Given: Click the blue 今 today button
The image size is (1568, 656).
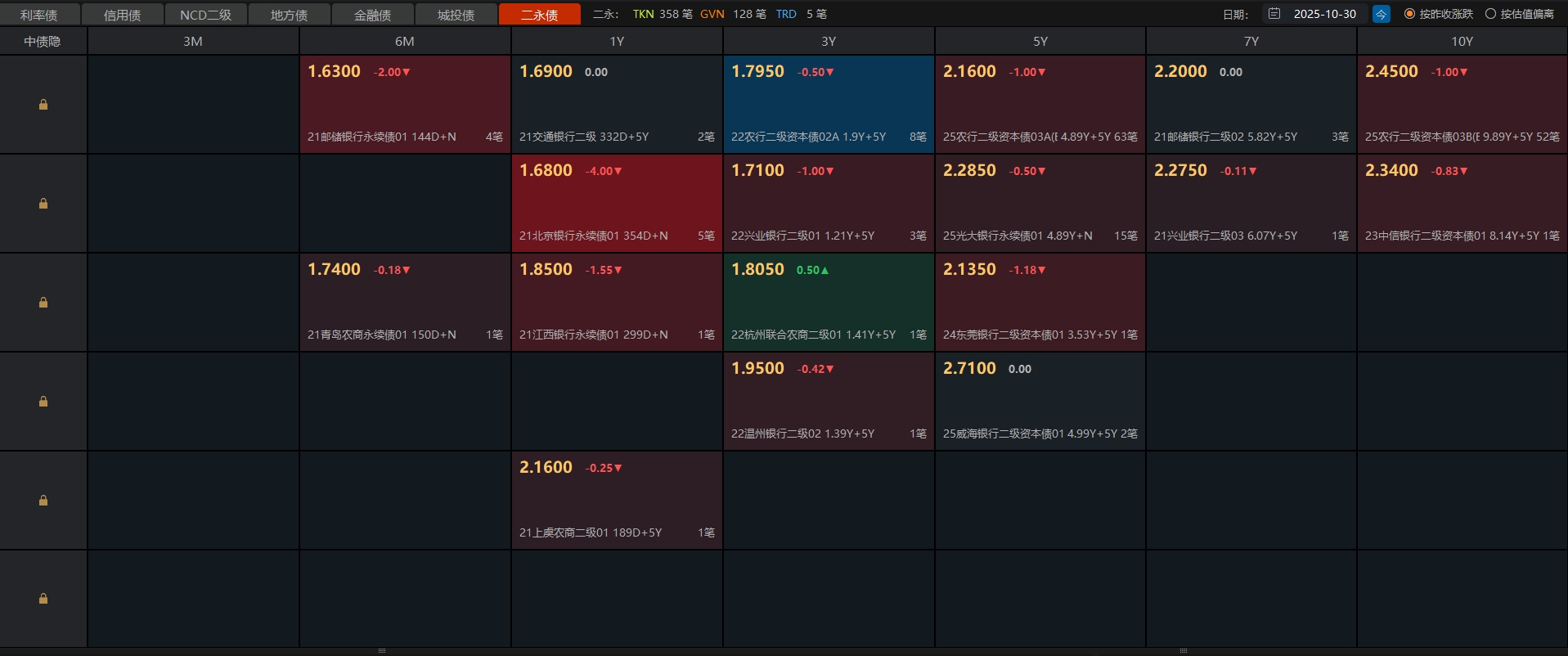Looking at the screenshot, I should click(x=1381, y=14).
